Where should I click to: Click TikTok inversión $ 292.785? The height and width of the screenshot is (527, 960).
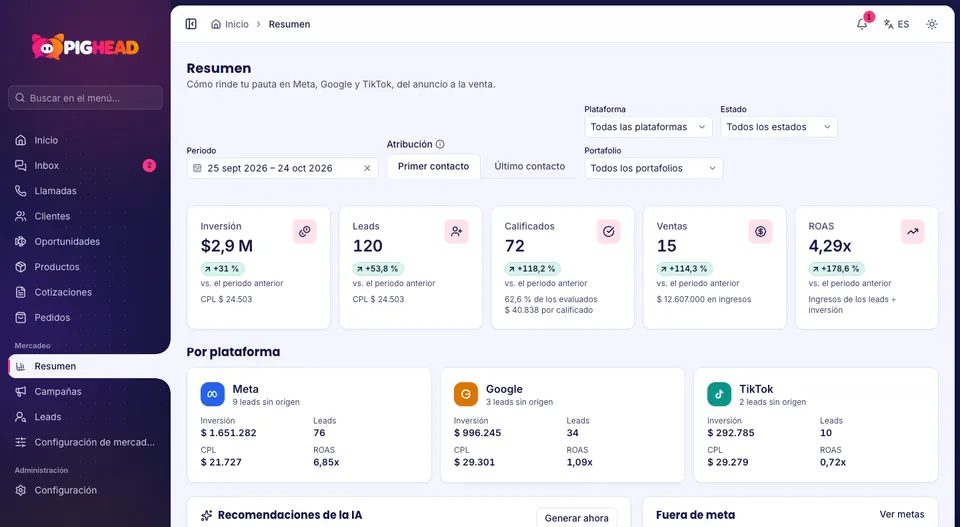tap(731, 433)
